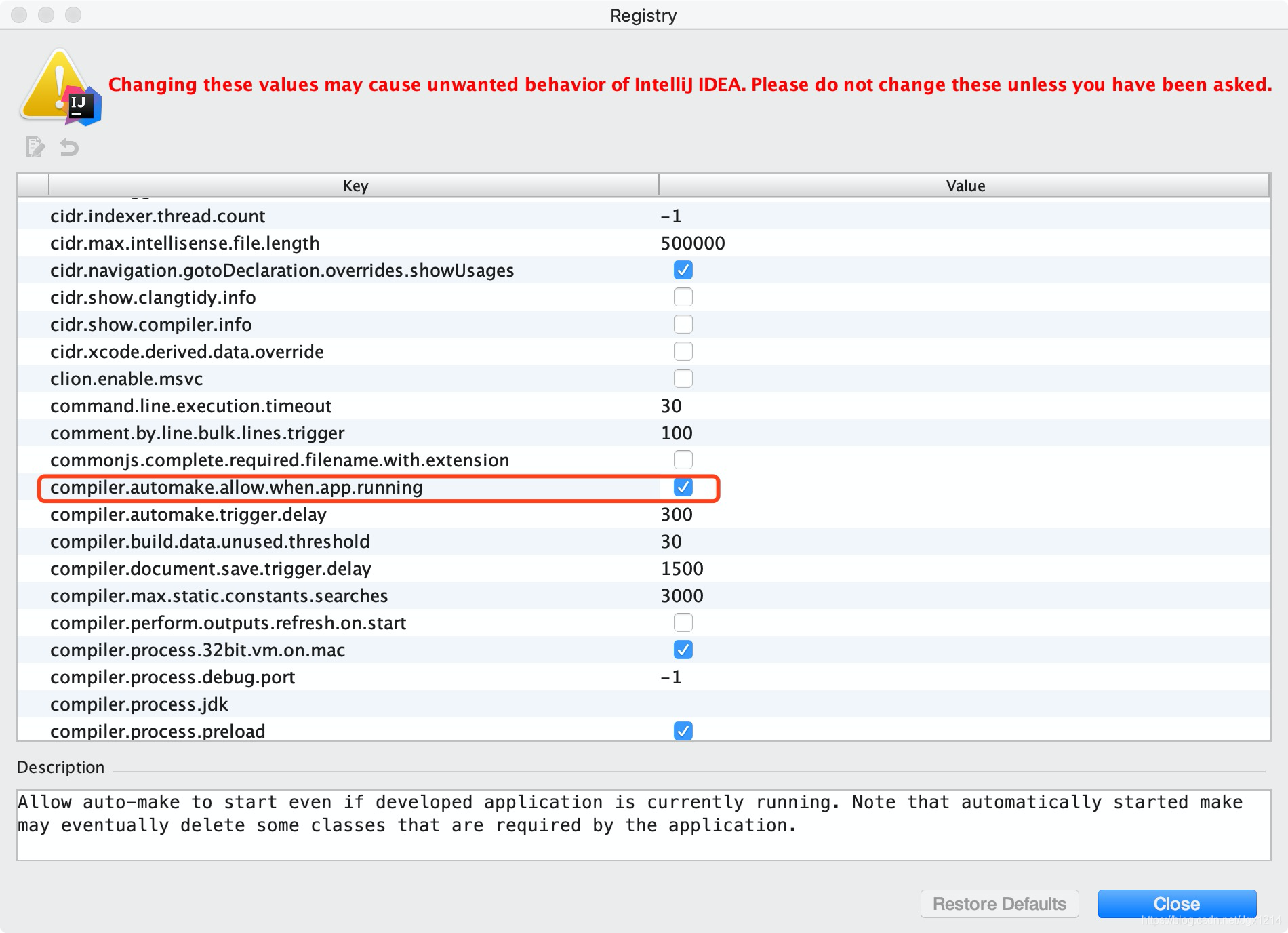Select compiler.automake.trigger.delay key

click(x=188, y=514)
